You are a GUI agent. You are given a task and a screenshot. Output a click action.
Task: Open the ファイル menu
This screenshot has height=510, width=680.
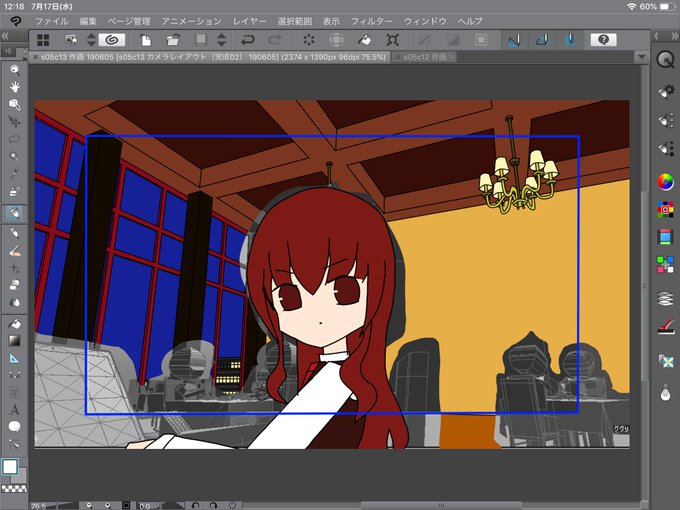(x=52, y=21)
